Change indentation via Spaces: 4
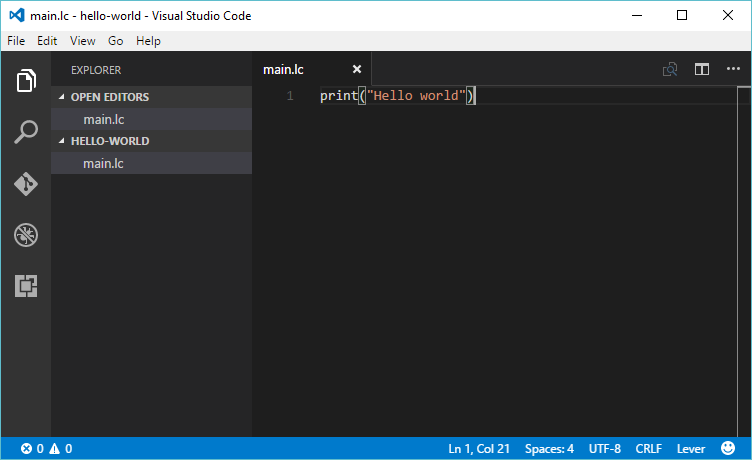Screen dimensions: 752x460 coord(549,449)
